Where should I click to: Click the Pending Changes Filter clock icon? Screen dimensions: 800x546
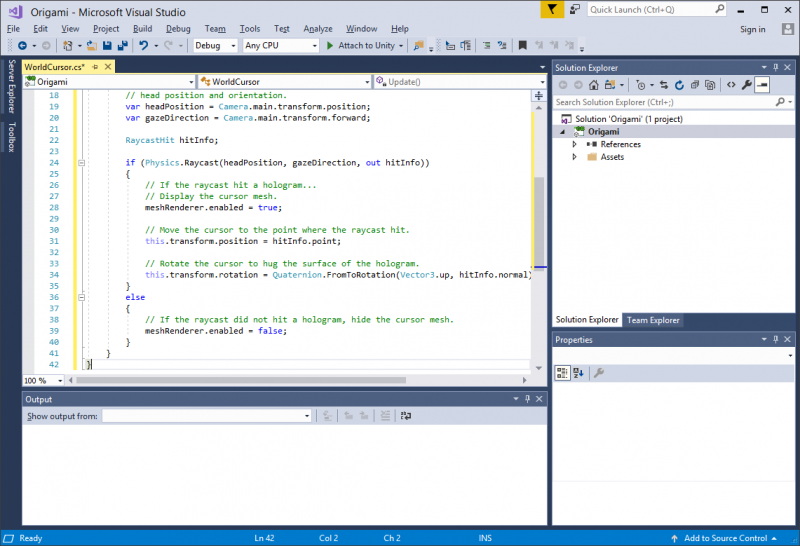click(x=641, y=85)
